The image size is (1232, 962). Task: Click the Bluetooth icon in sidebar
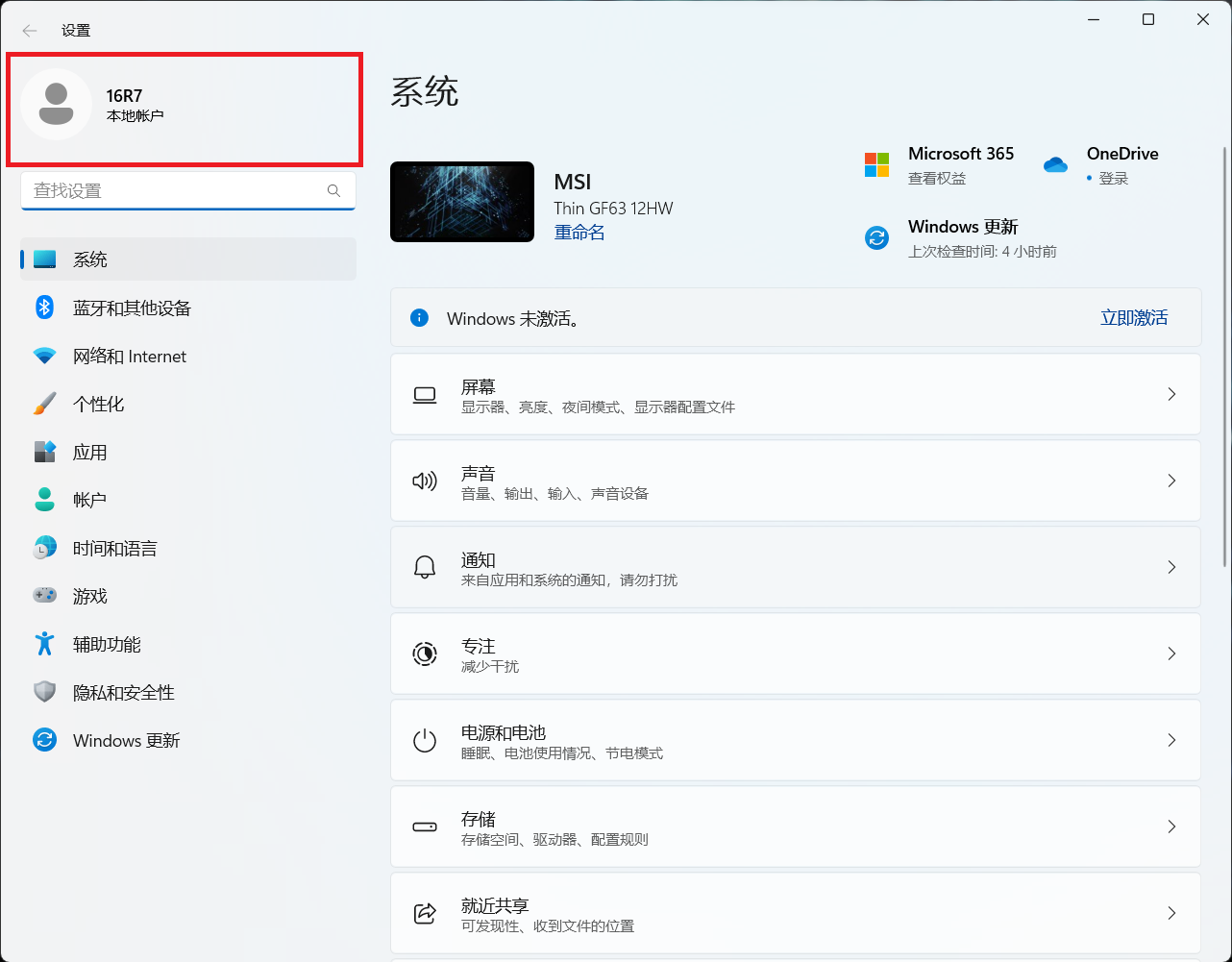[x=44, y=308]
